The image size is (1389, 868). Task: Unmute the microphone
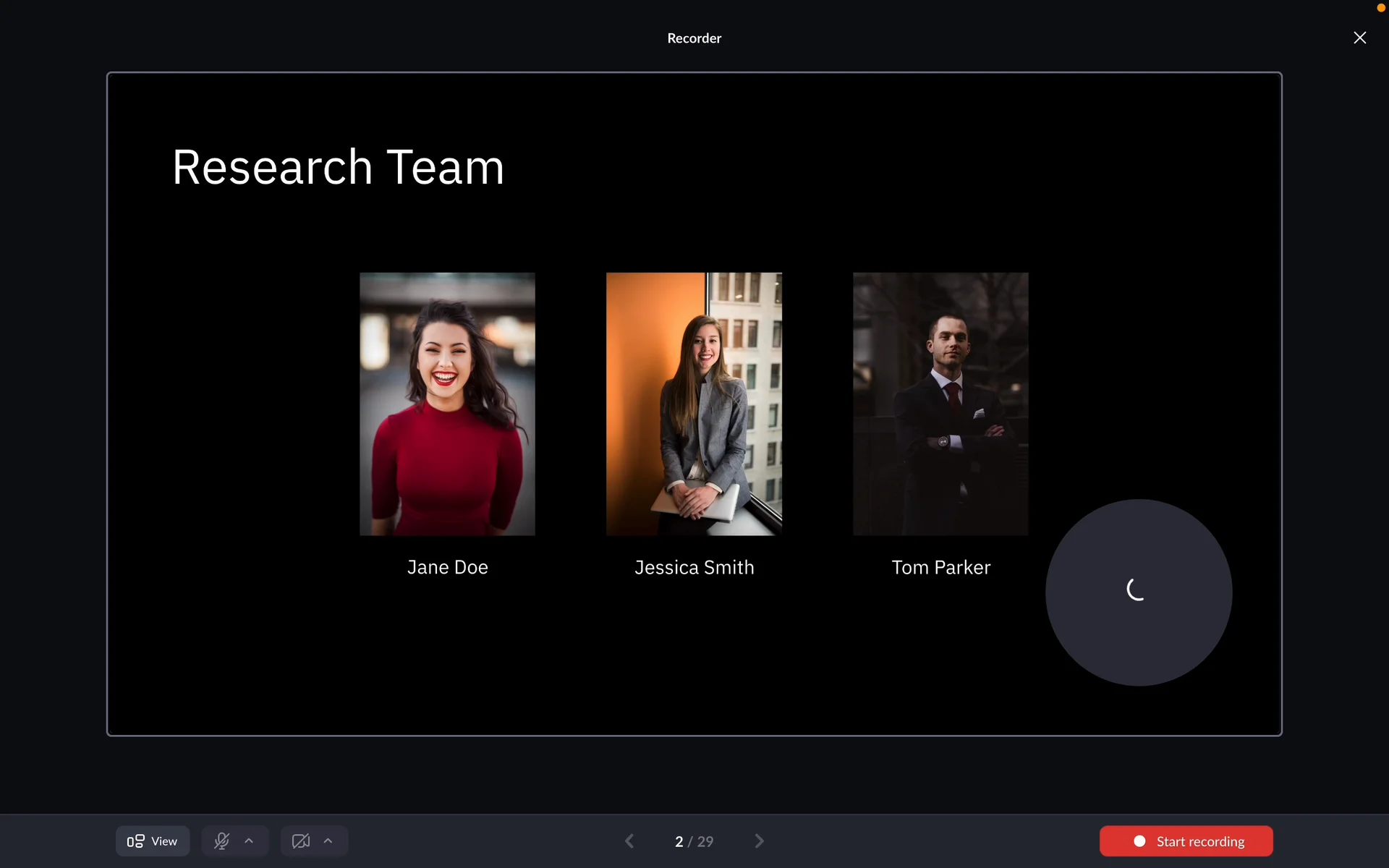point(221,841)
